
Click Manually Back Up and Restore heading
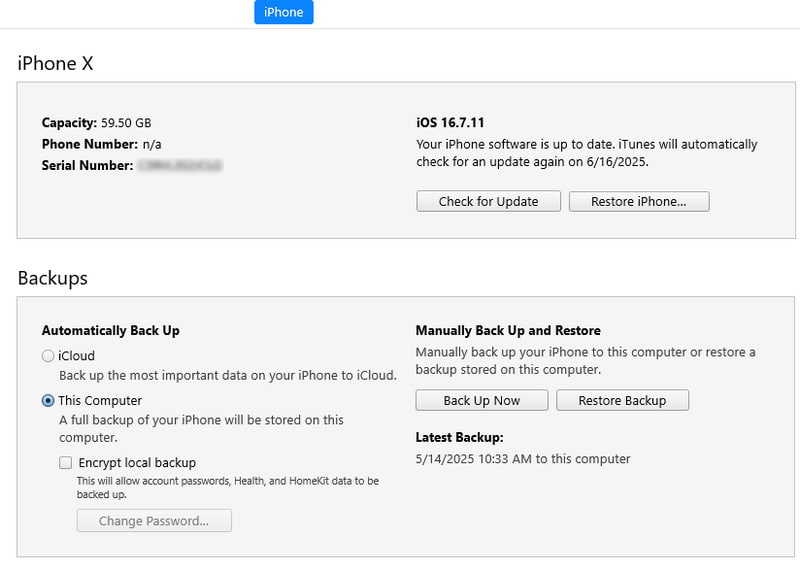point(508,331)
